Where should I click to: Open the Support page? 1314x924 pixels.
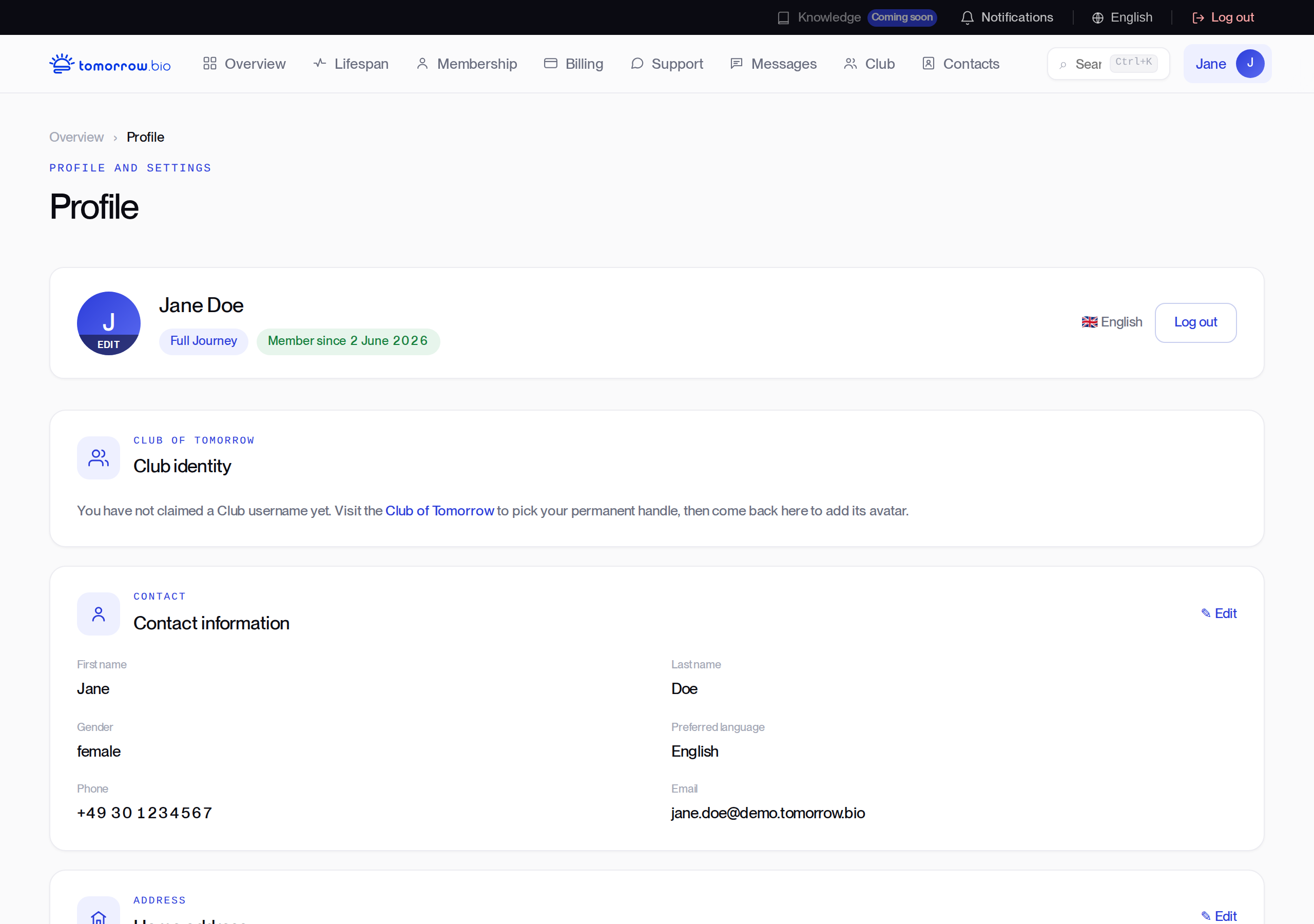coord(667,64)
